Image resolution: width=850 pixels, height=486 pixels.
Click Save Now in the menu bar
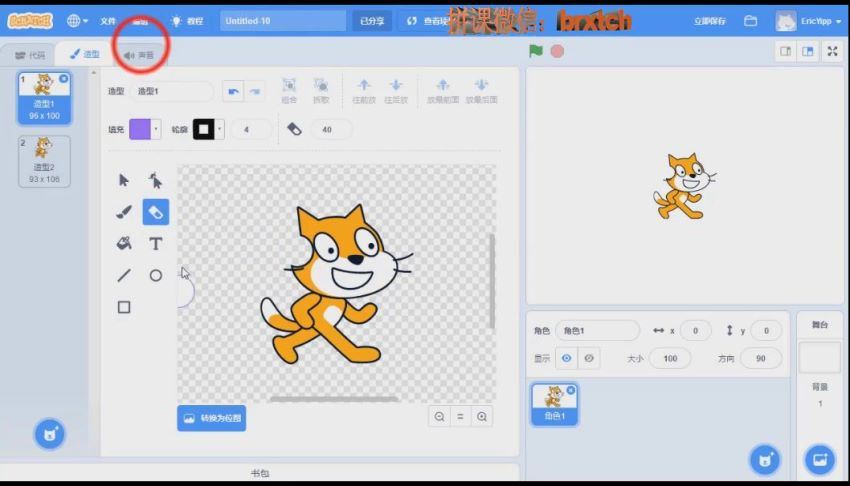point(709,21)
